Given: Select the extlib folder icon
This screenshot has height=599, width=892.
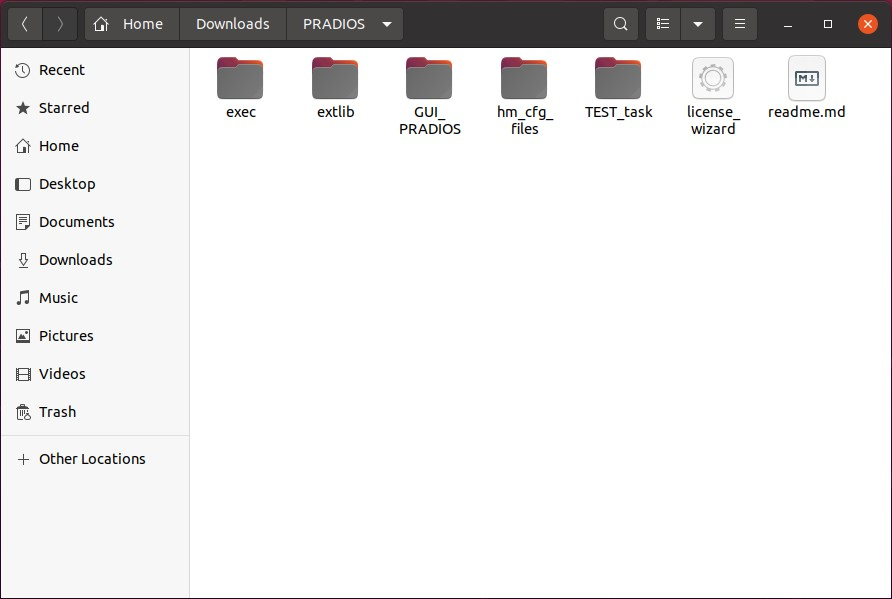Looking at the screenshot, I should (x=335, y=78).
